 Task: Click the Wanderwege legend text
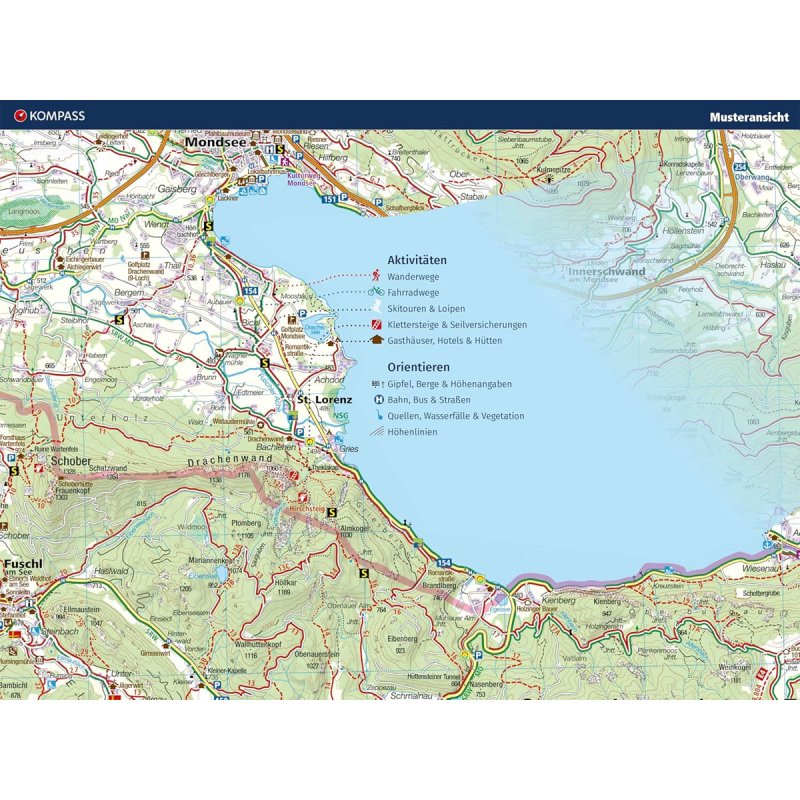coord(416,276)
